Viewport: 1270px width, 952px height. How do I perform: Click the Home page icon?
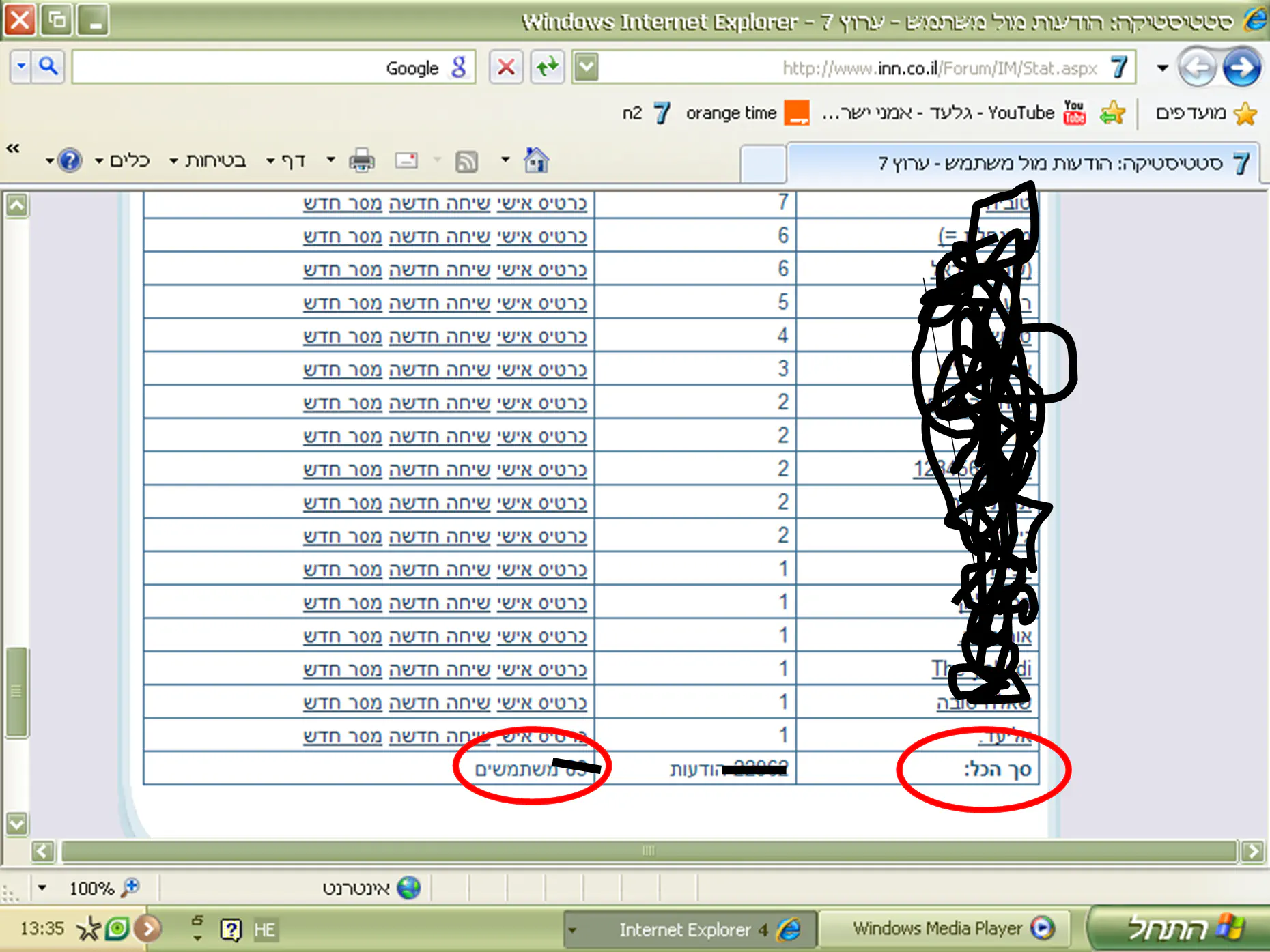(x=535, y=160)
